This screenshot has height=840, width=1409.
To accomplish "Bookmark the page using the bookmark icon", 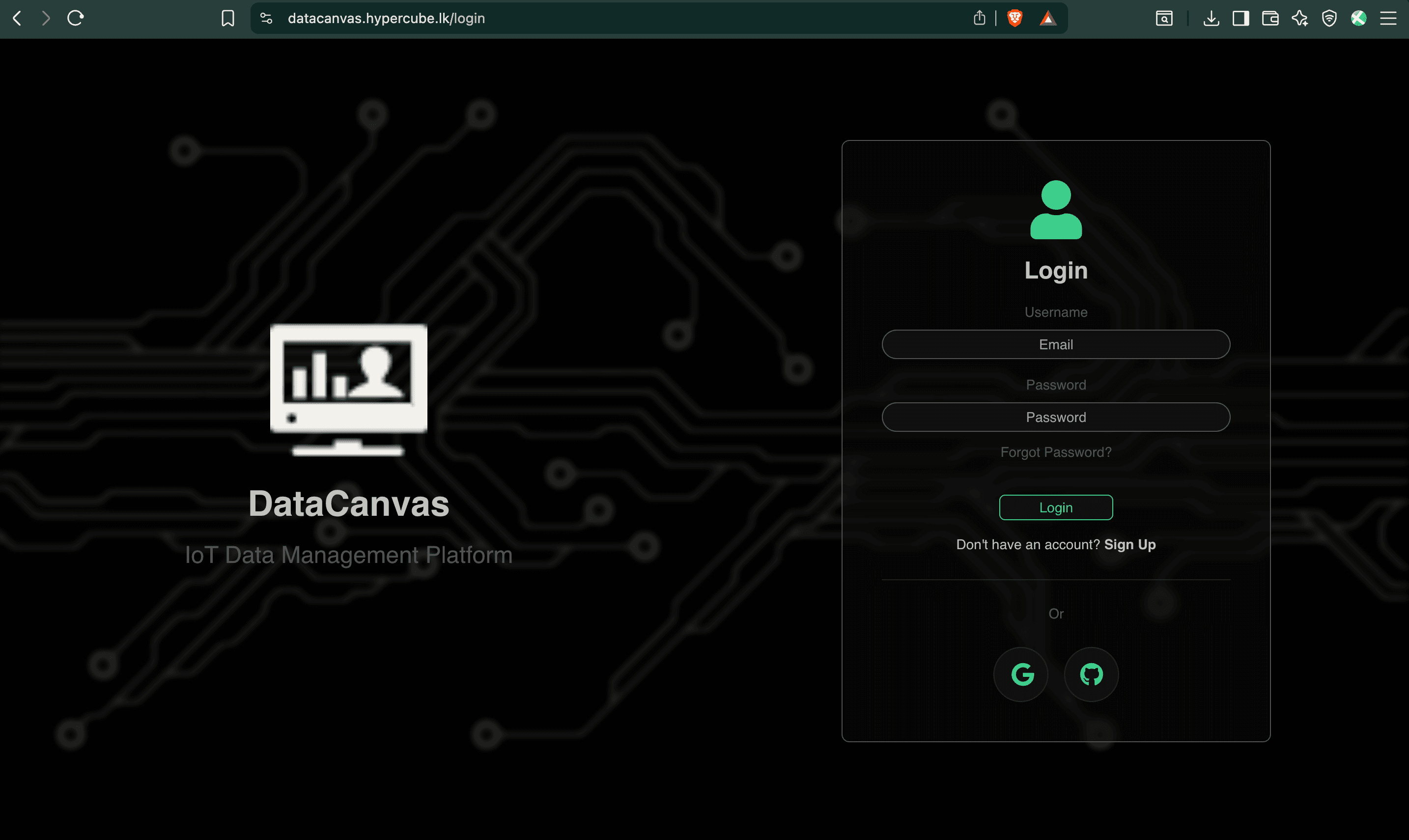I will pyautogui.click(x=227, y=18).
